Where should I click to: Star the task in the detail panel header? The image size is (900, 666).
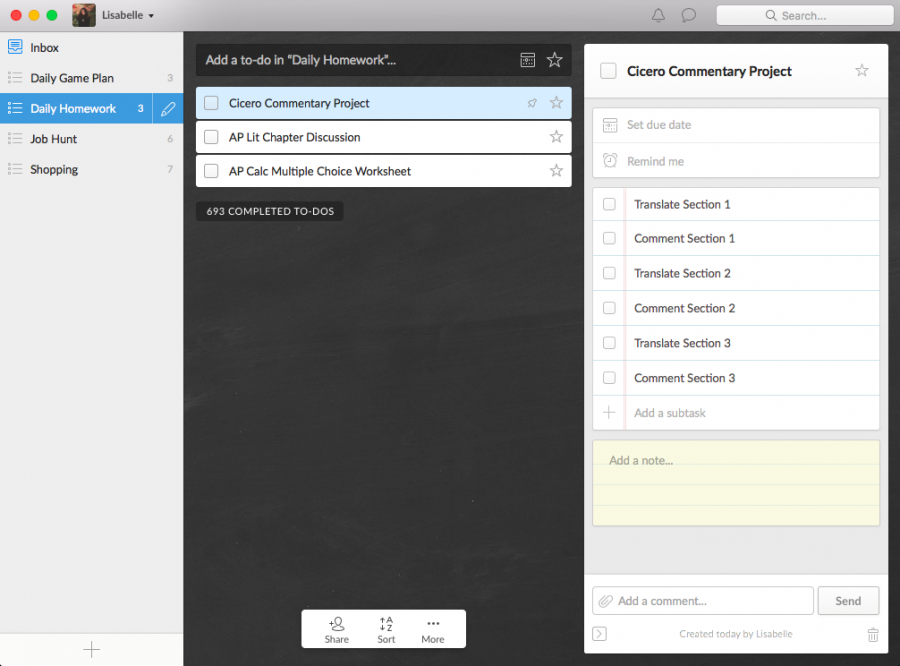pos(862,71)
